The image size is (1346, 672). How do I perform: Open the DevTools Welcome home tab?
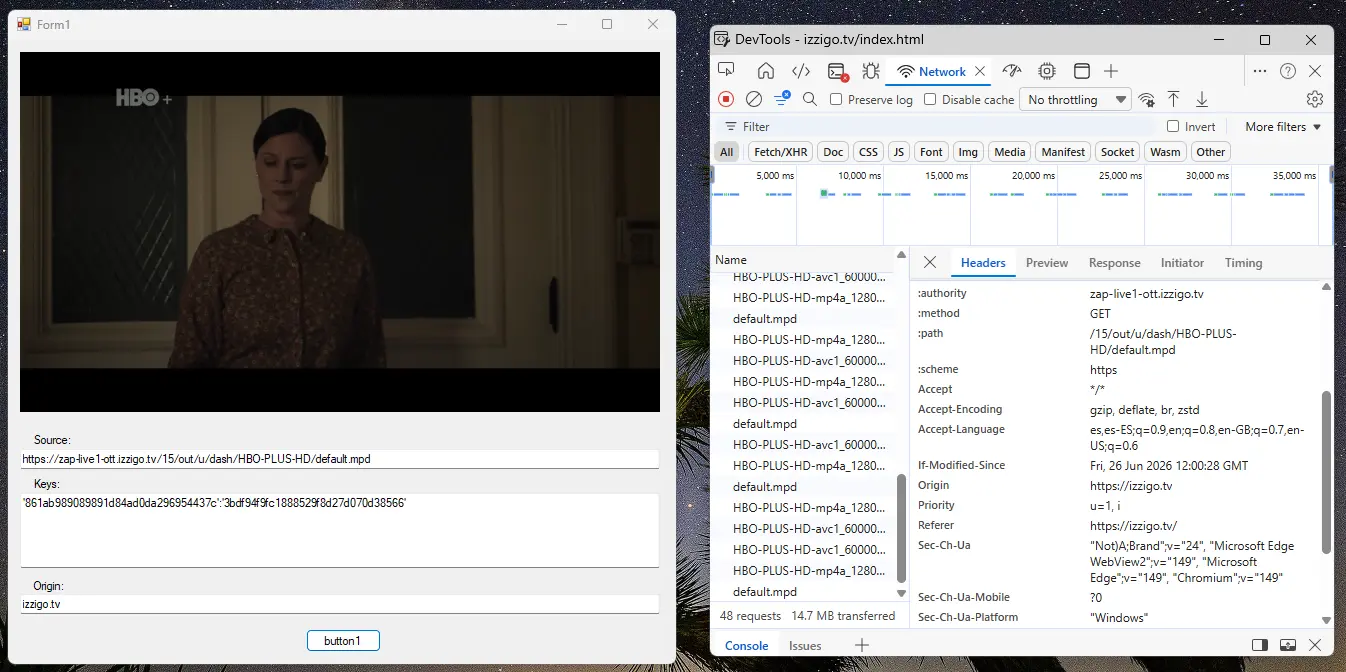[x=766, y=70]
